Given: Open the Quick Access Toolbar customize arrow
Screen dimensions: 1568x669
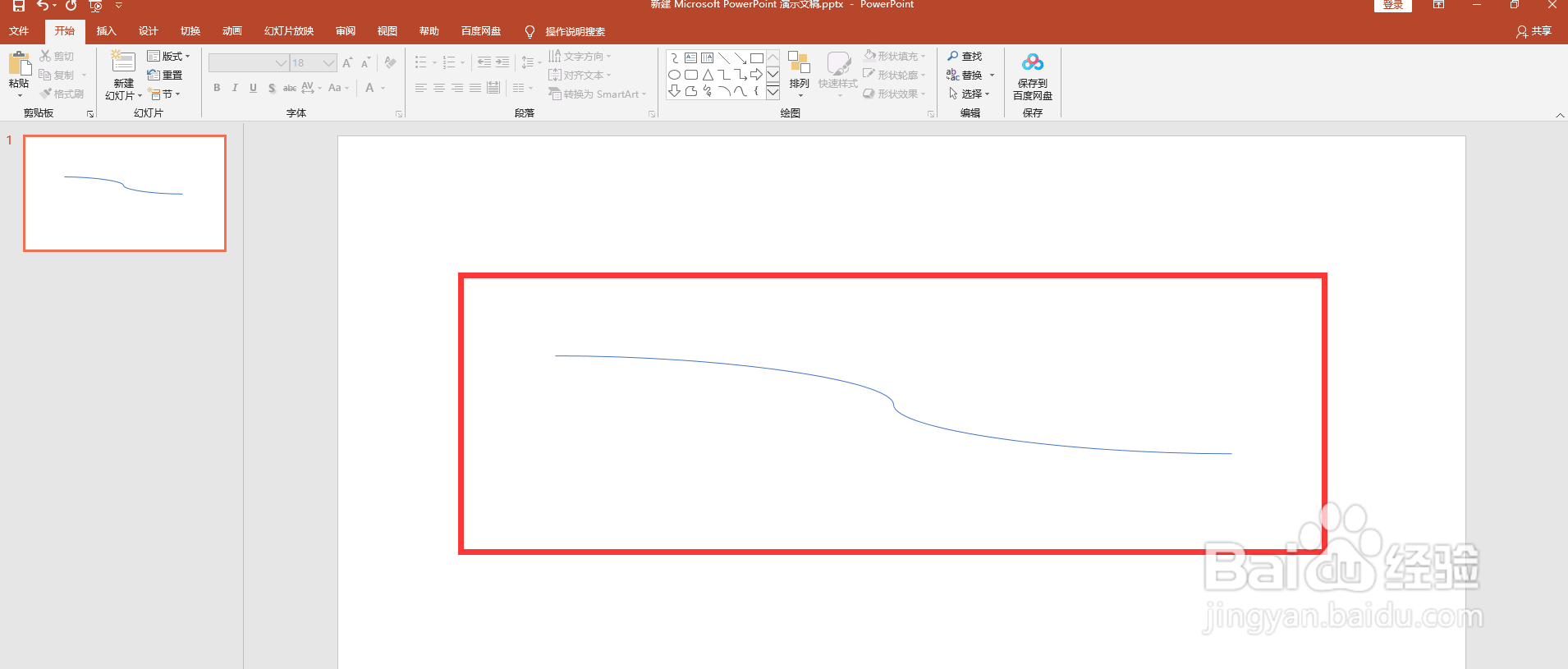Looking at the screenshot, I should click(118, 6).
